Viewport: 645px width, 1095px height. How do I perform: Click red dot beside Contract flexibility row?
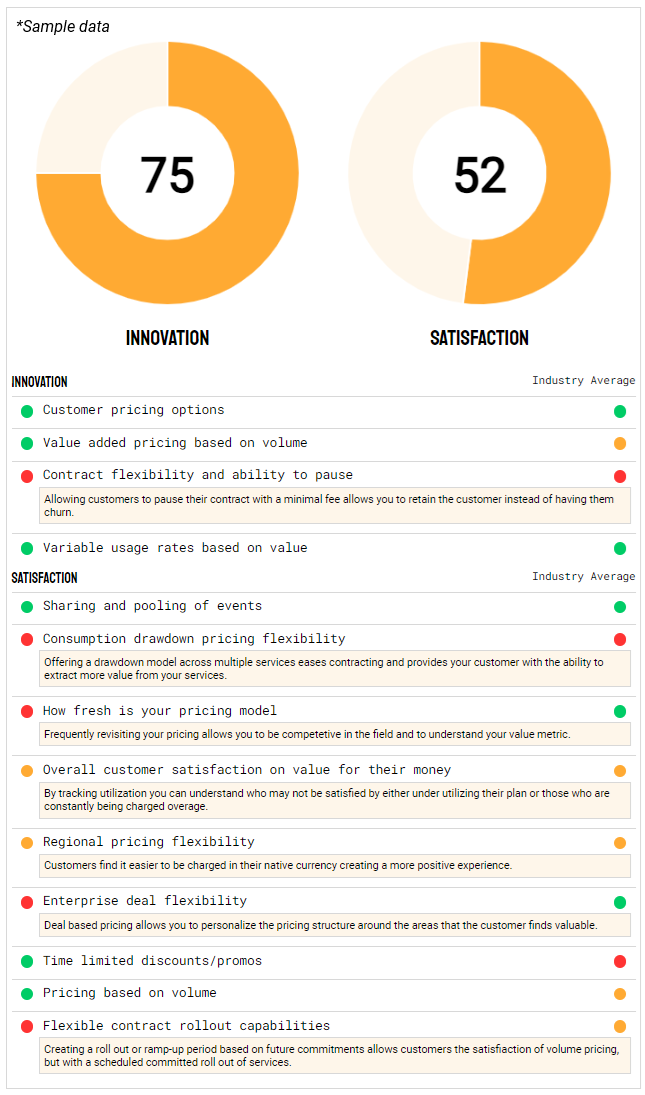27,476
